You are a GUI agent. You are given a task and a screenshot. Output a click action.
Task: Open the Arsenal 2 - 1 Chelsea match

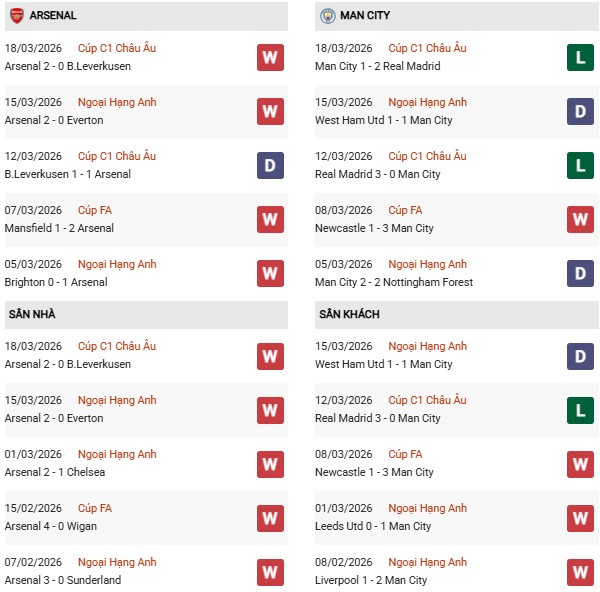point(55,472)
